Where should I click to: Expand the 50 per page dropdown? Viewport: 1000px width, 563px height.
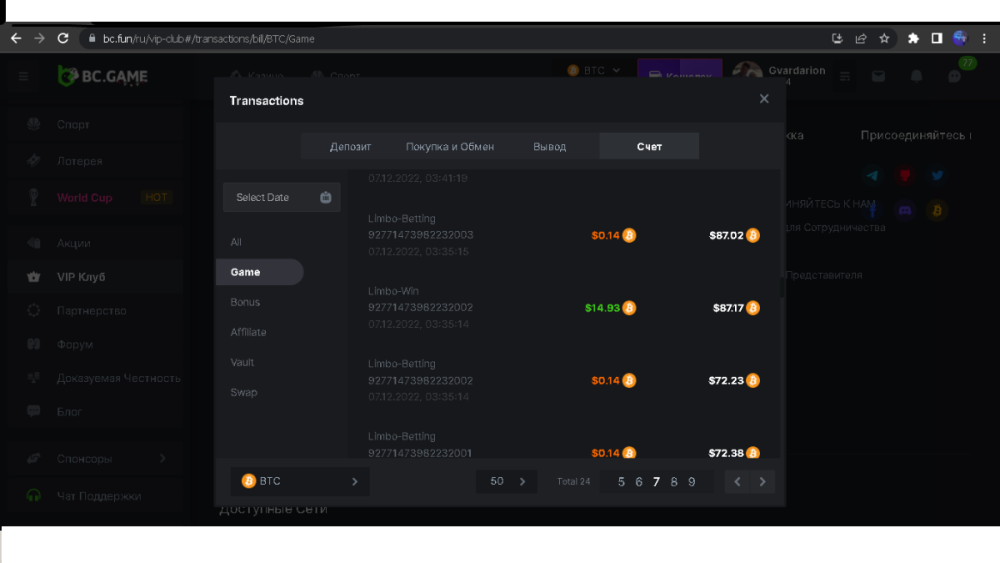coord(507,481)
